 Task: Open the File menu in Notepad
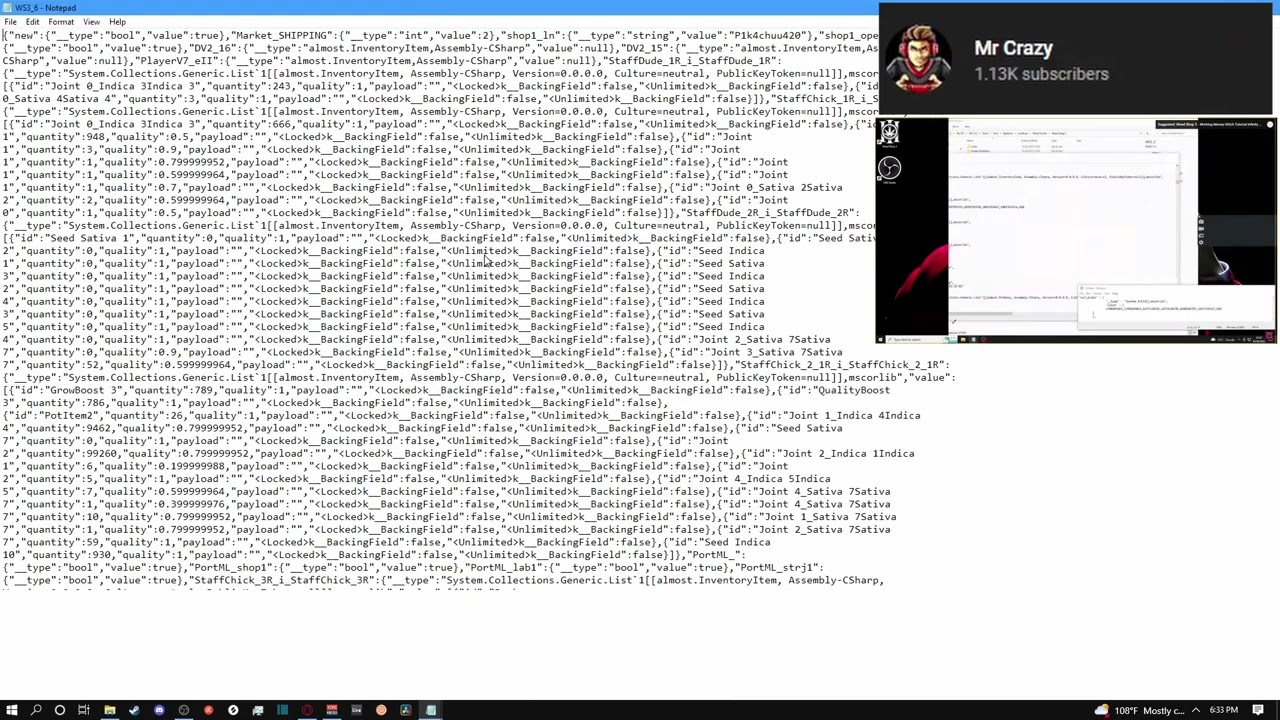[10, 22]
